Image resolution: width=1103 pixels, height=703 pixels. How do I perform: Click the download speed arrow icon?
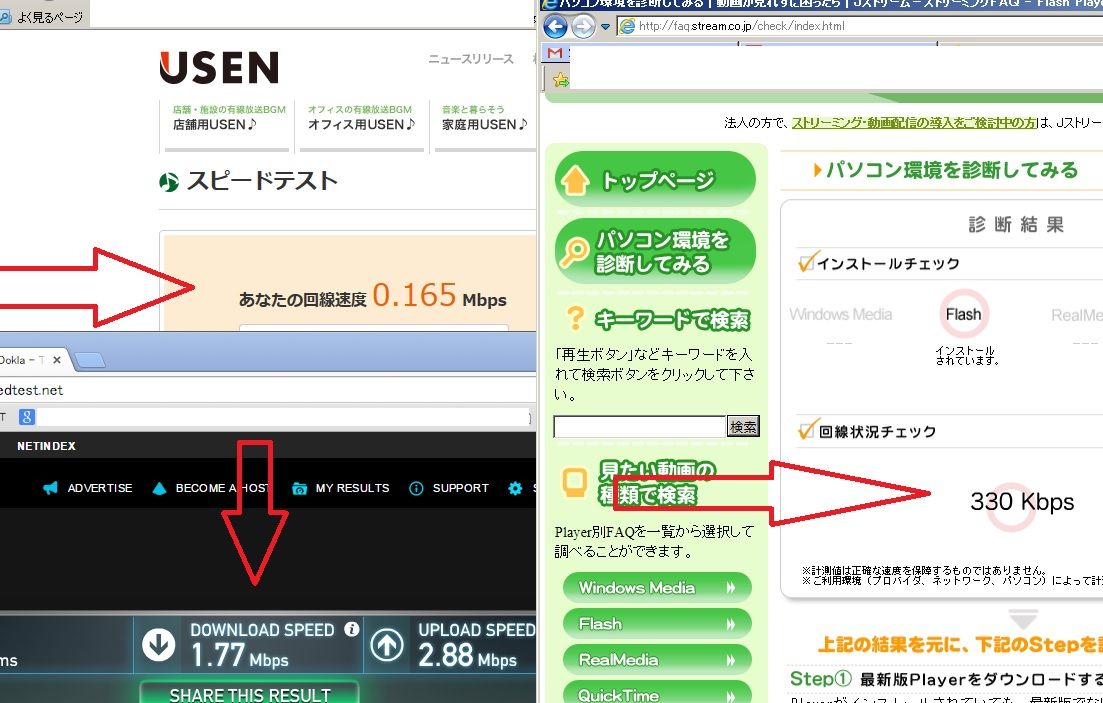pos(159,645)
